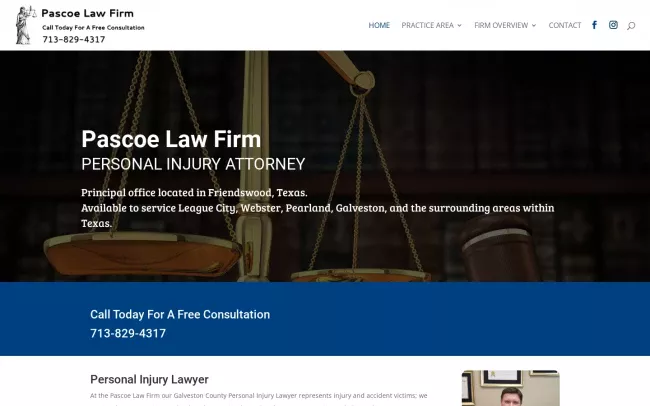Click the Personal Injury Lawyer section heading
This screenshot has height=406, width=650.
(x=149, y=379)
